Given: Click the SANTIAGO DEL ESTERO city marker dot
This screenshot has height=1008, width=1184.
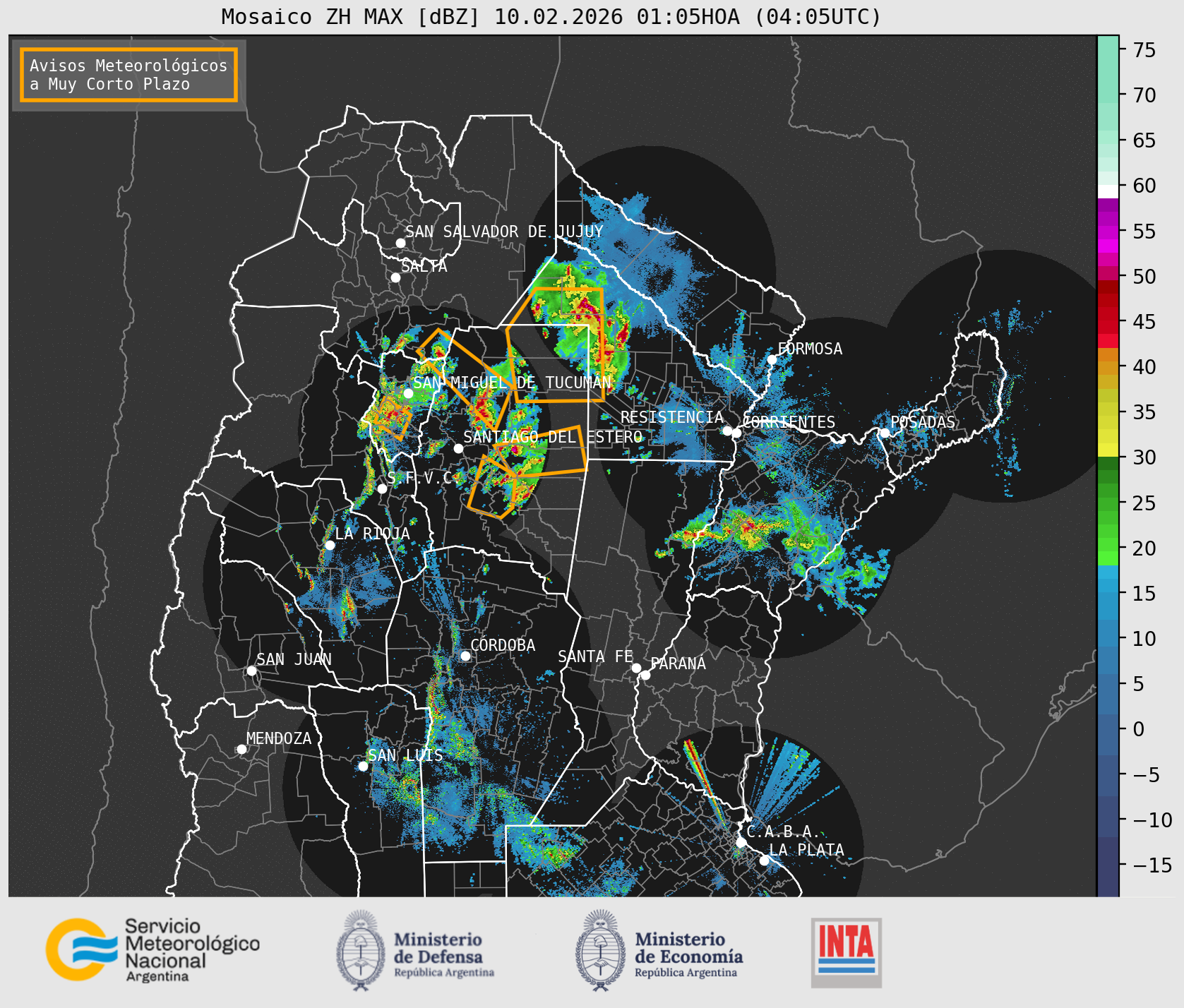Looking at the screenshot, I should tap(458, 448).
